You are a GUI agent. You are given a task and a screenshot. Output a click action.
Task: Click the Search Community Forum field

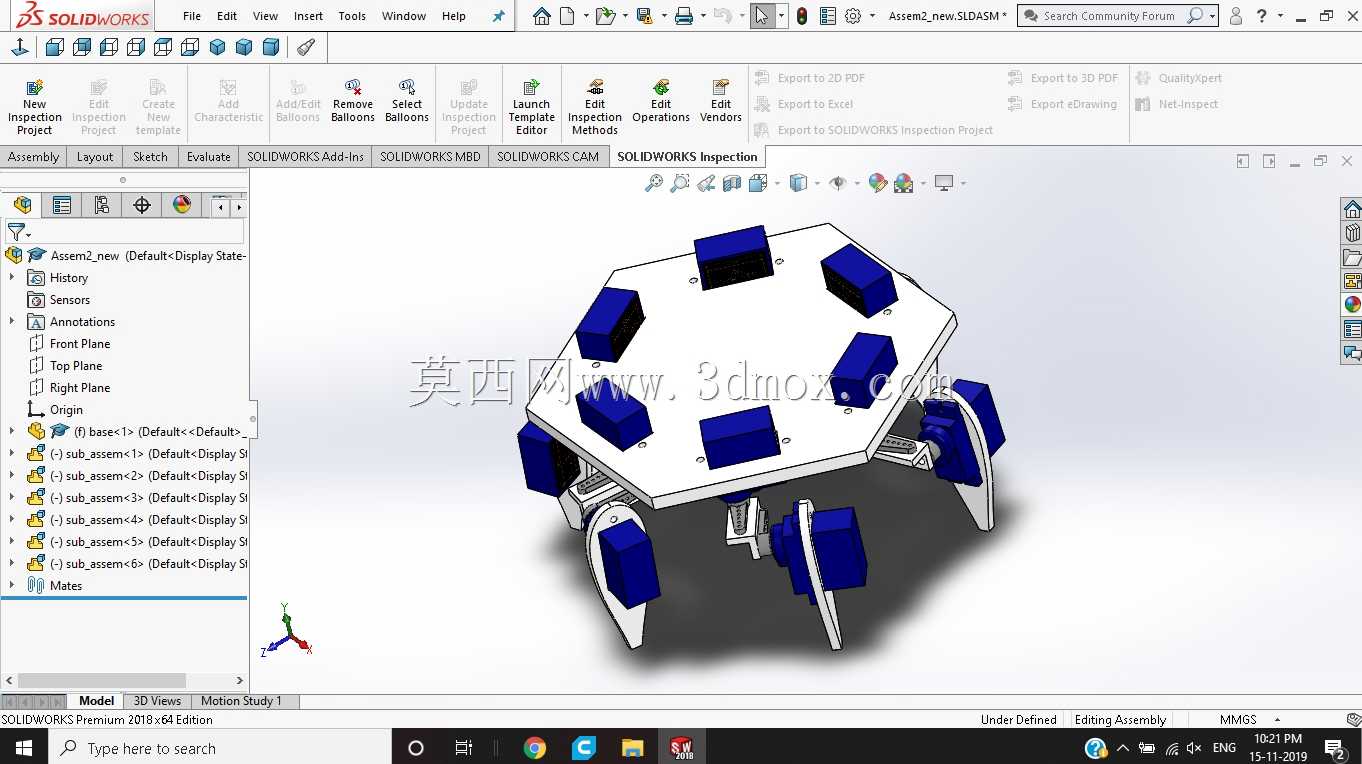click(x=1110, y=16)
